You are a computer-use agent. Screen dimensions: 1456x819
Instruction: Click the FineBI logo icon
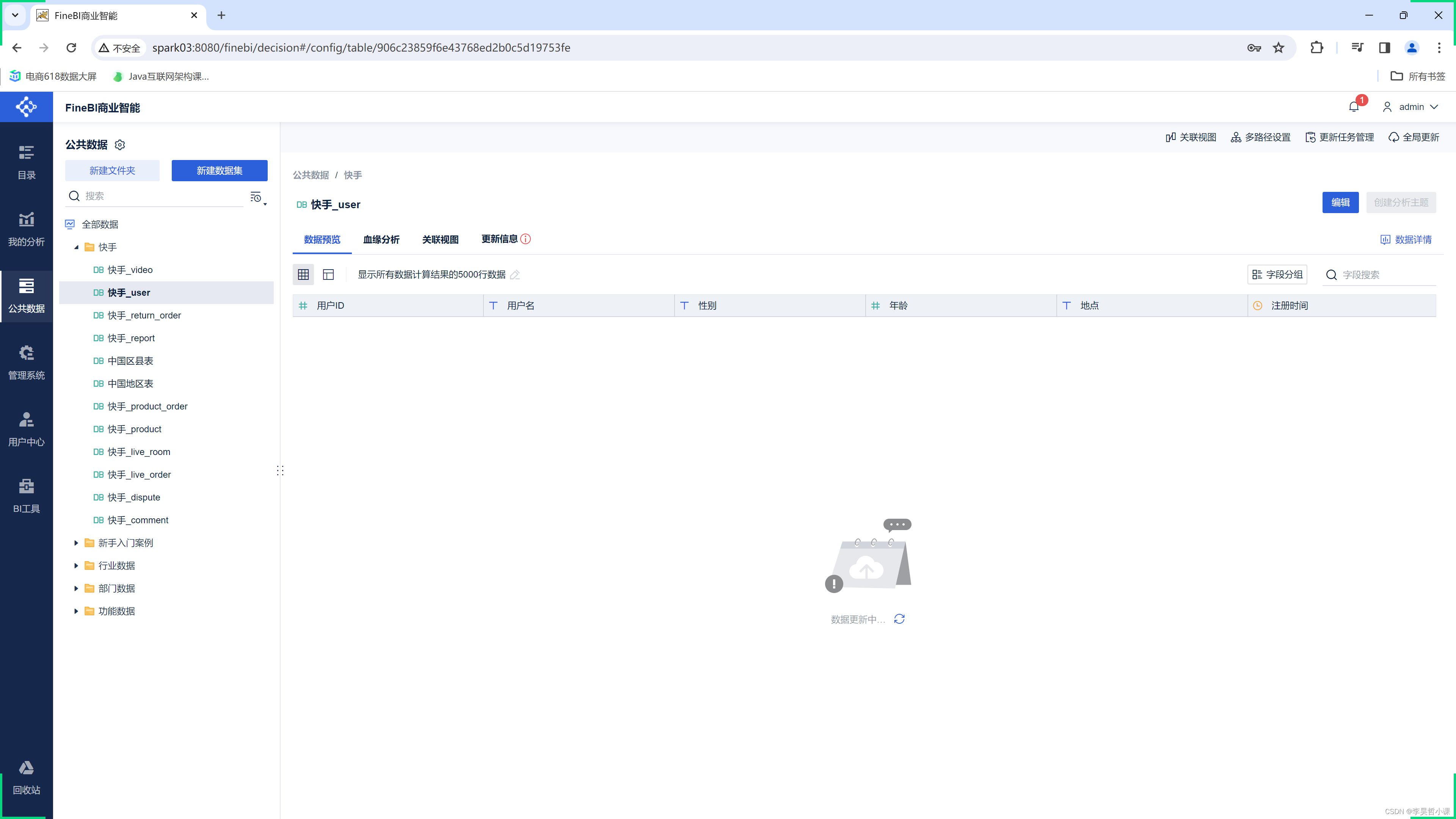[x=26, y=107]
